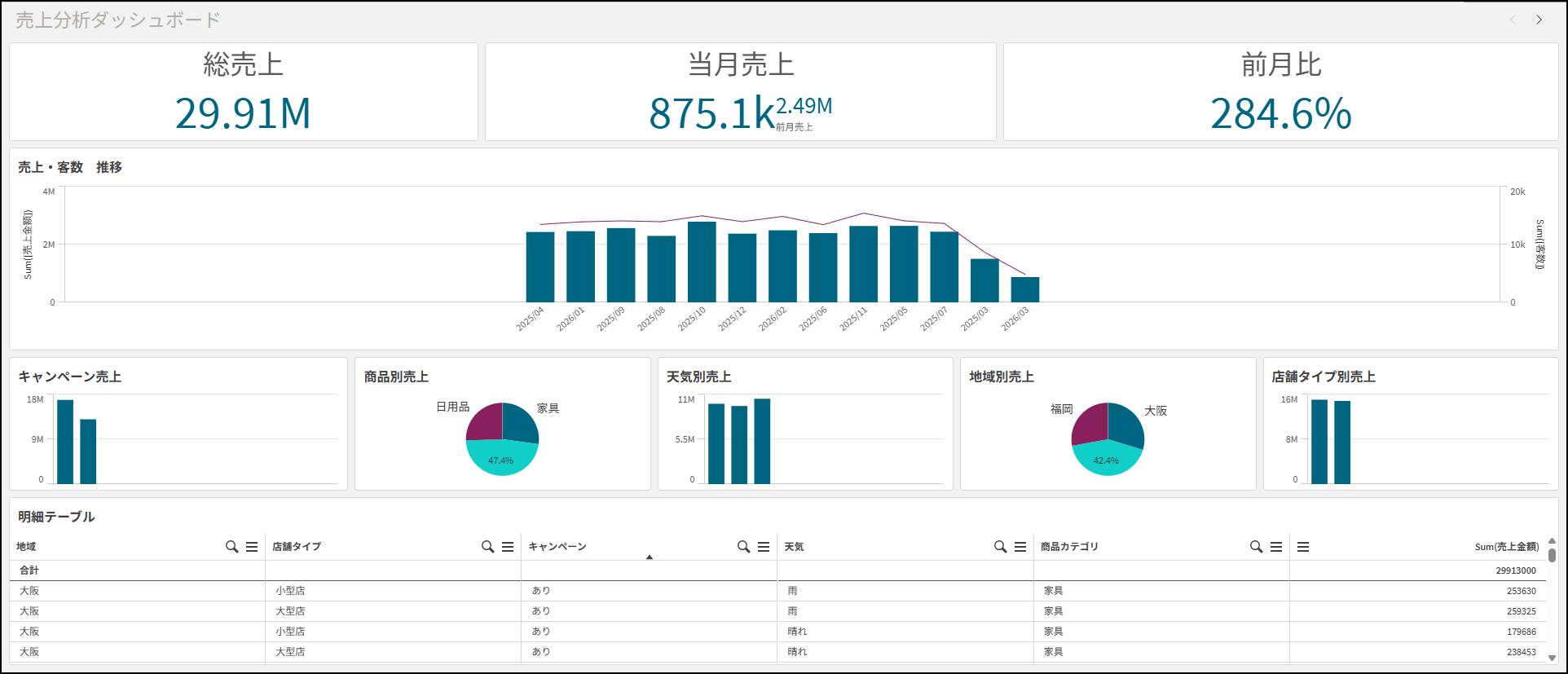Toggle sort arrow under キャンペーン header
This screenshot has height=674, width=1568.
[650, 557]
